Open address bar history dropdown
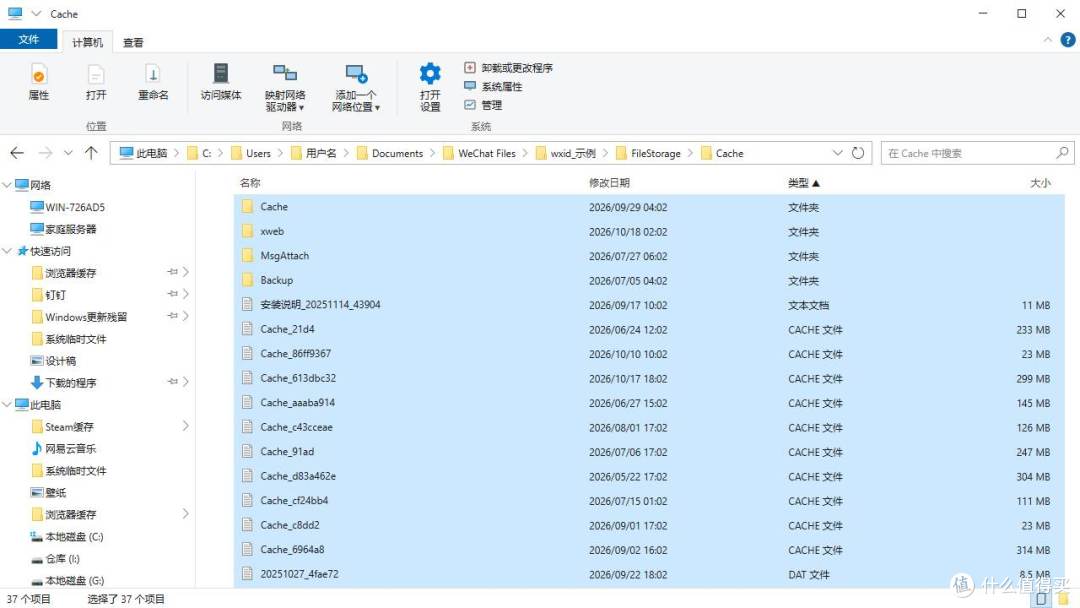The width and height of the screenshot is (1080, 608). pos(838,153)
